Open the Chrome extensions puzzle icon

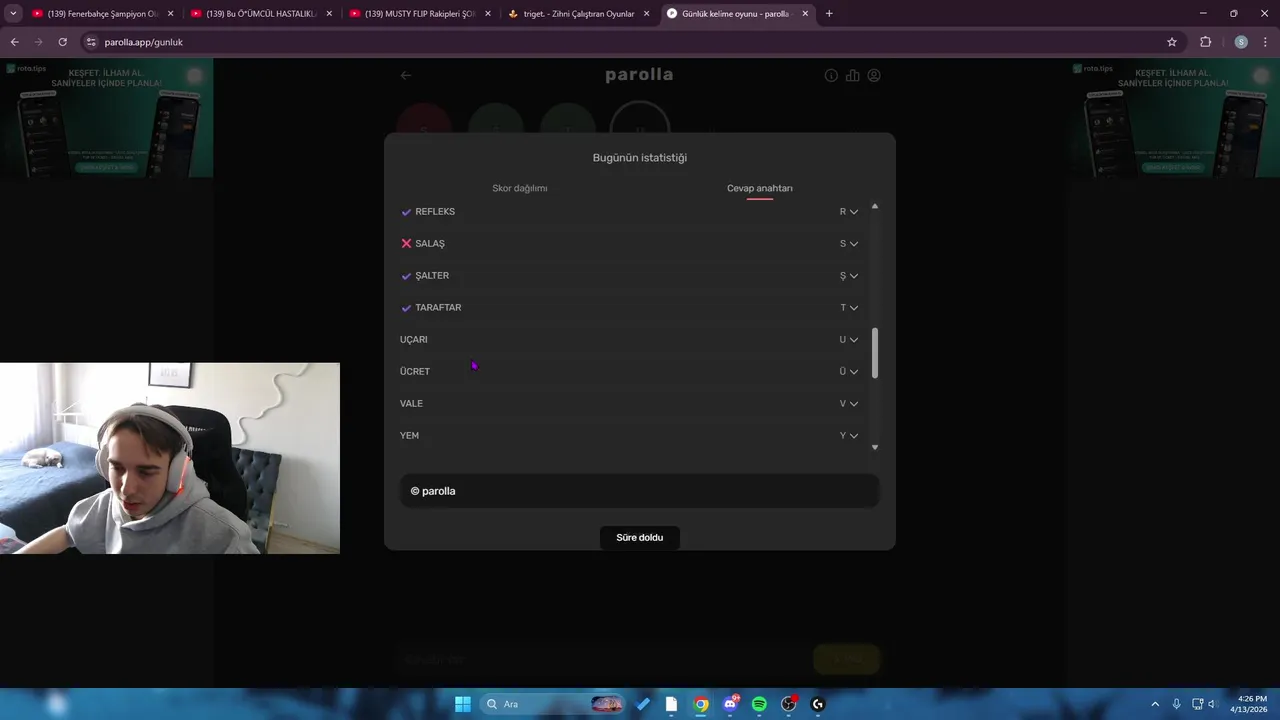point(1205,42)
